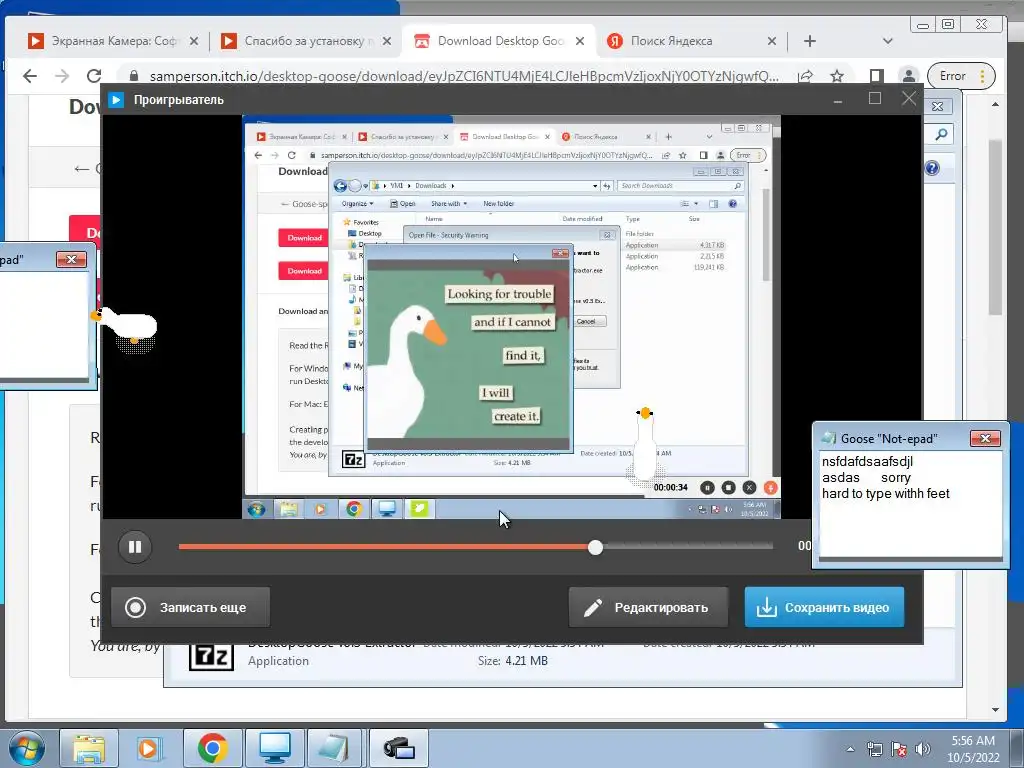Click the Chrome Error update button
Screen dimensions: 1024x768
tap(961, 76)
